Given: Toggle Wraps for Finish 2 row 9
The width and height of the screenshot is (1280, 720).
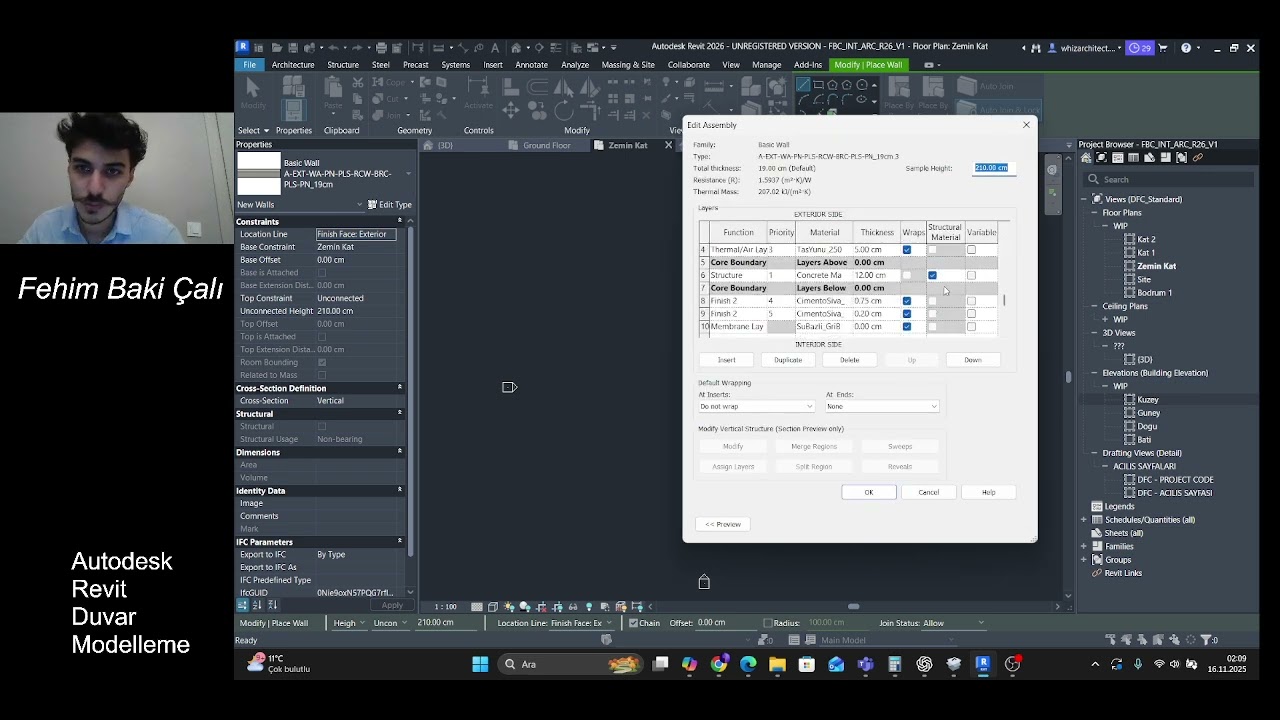Looking at the screenshot, I should pyautogui.click(x=907, y=314).
